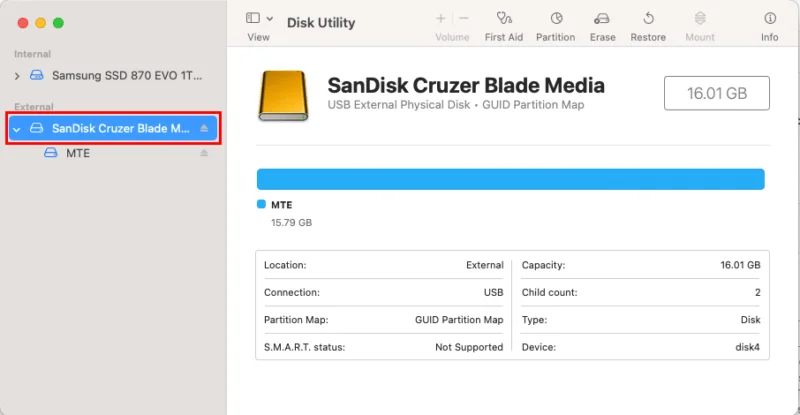
Task: Open the Partition tool
Action: (x=555, y=27)
